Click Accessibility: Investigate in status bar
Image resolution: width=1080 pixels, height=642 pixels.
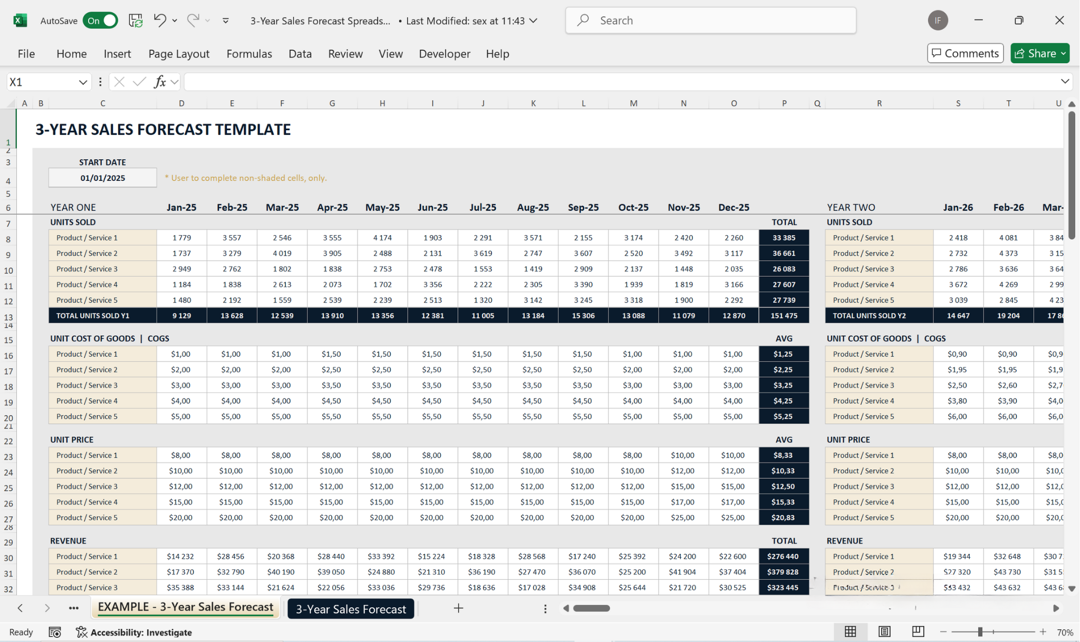tap(134, 632)
